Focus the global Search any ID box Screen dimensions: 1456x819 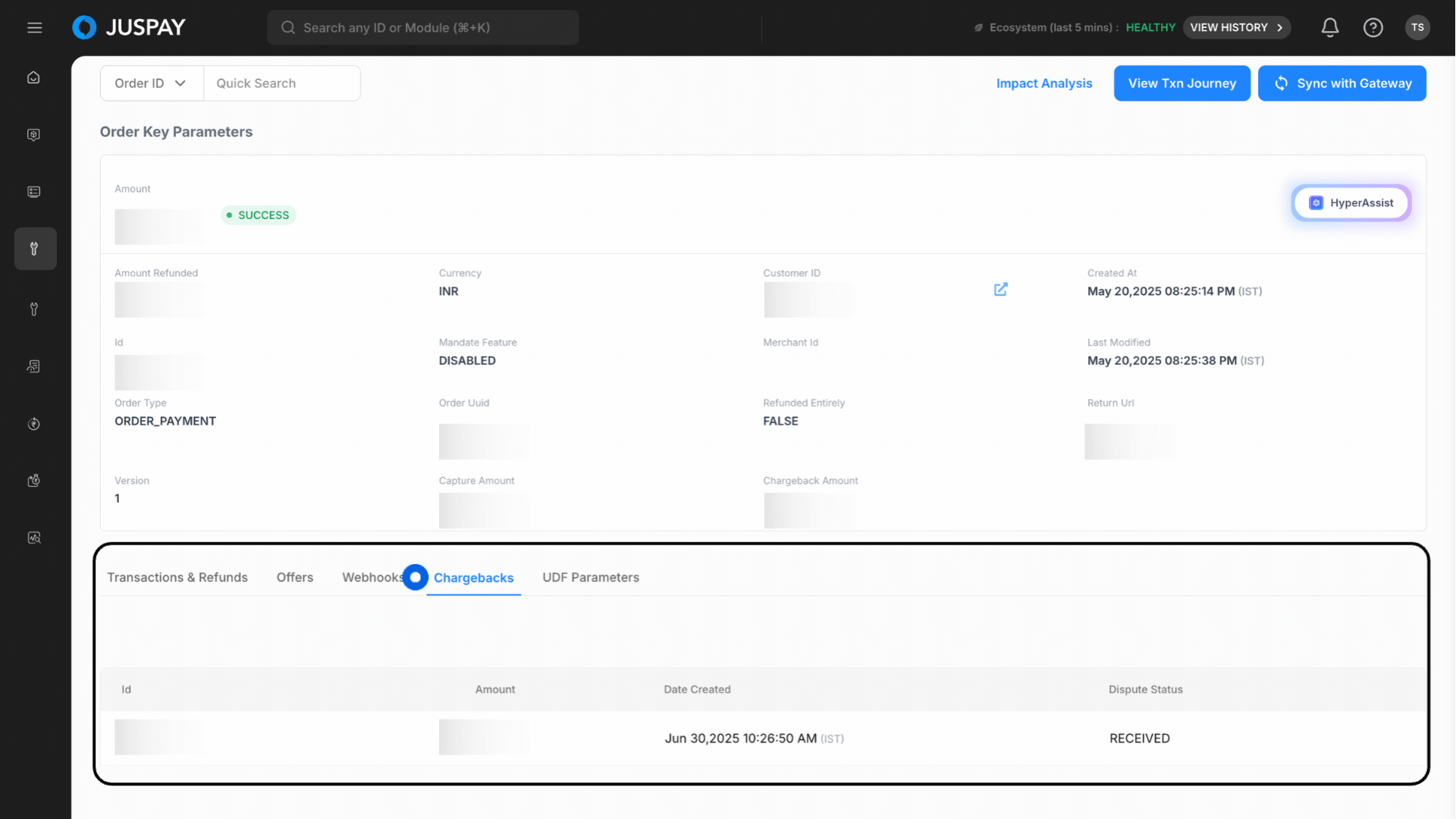[x=423, y=28]
